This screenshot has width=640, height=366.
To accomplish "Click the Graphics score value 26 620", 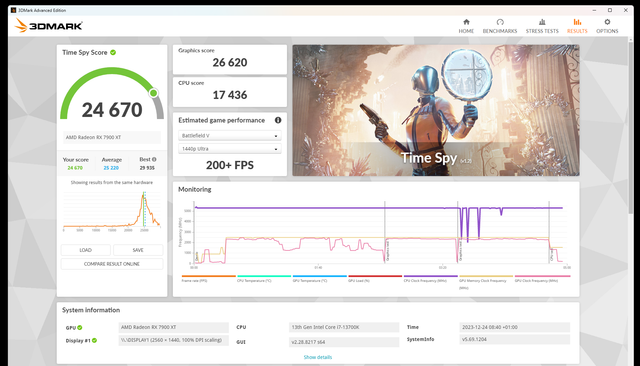I will [x=230, y=62].
